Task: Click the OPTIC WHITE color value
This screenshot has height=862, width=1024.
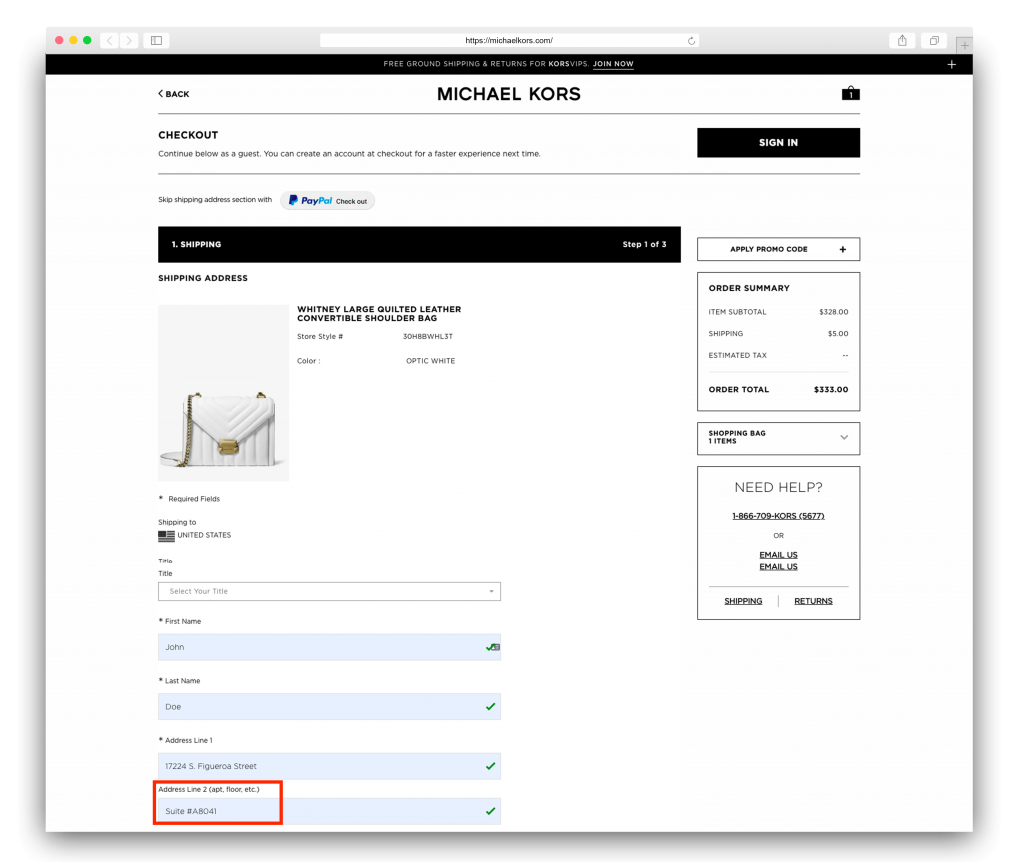Action: point(430,361)
